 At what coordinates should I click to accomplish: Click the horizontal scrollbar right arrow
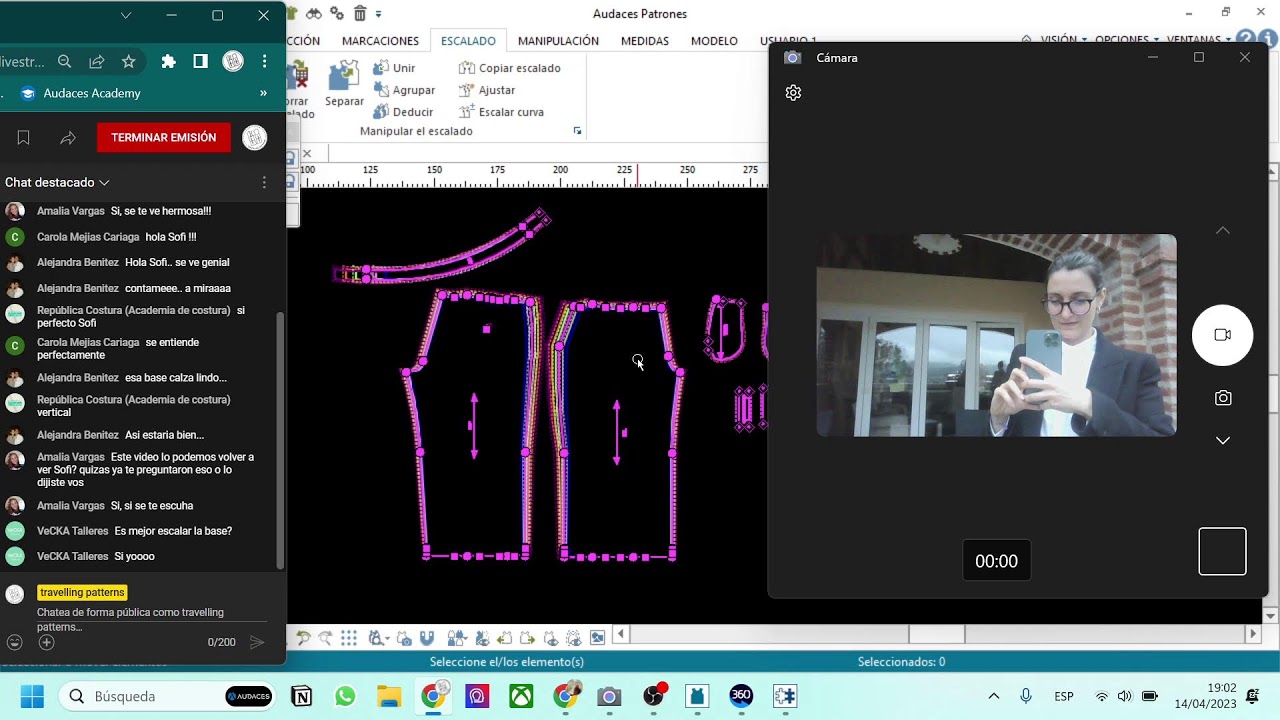pos(1252,634)
